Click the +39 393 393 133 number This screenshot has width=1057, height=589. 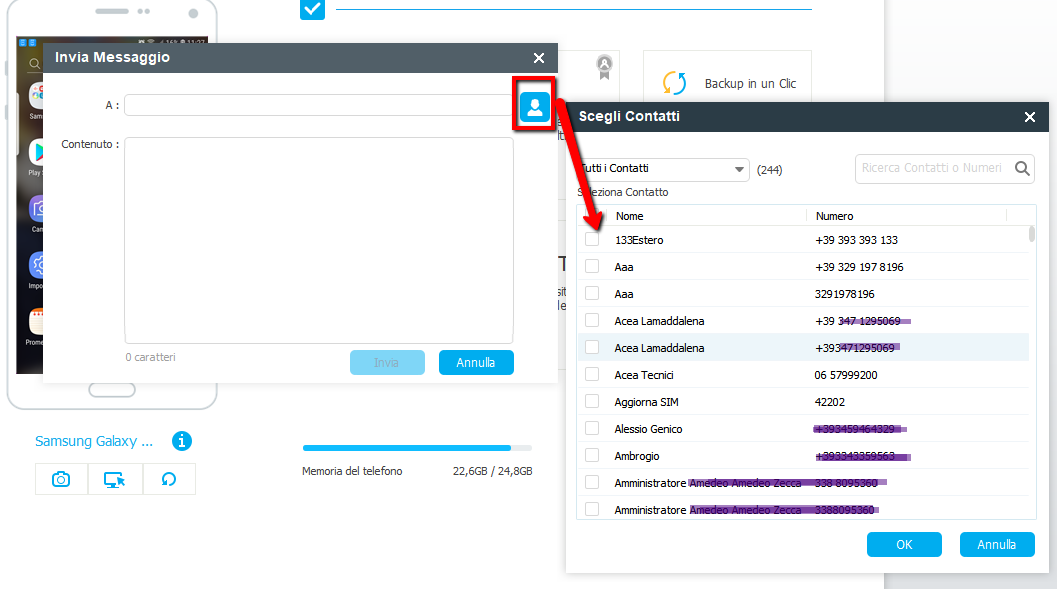click(x=856, y=241)
